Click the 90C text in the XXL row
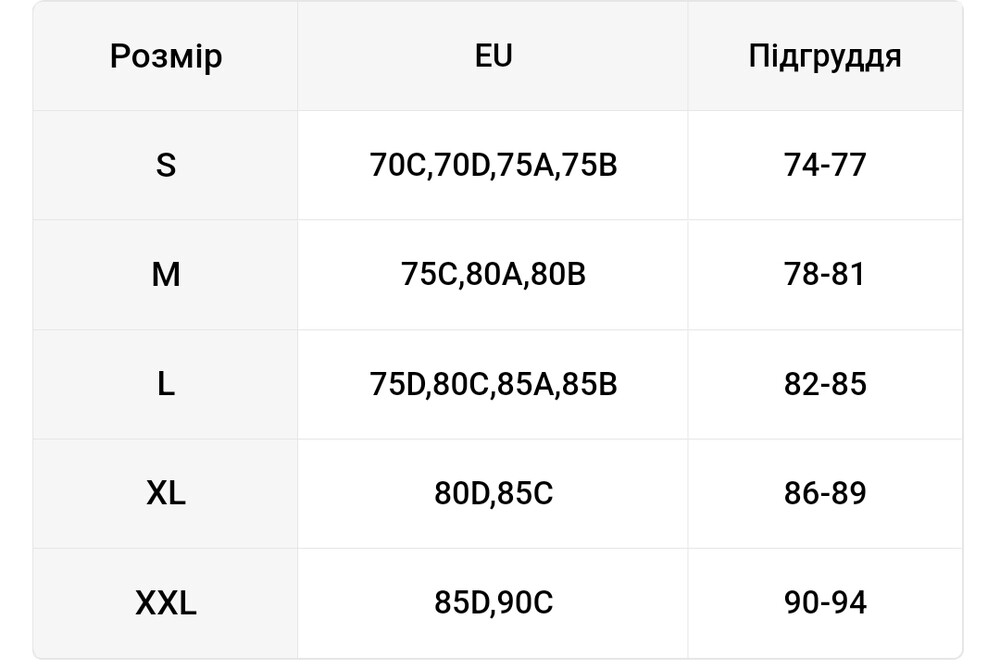This screenshot has width=1000, height=669. pyautogui.click(x=525, y=603)
